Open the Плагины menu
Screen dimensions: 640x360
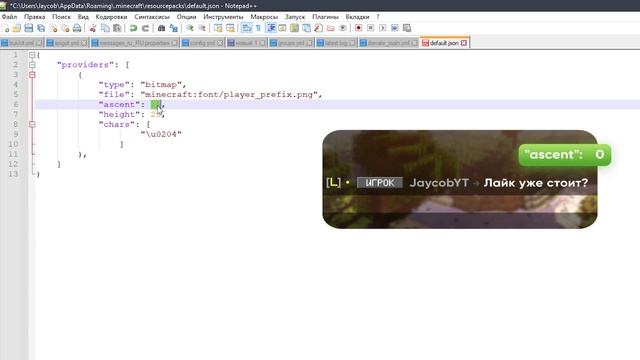tap(325, 17)
